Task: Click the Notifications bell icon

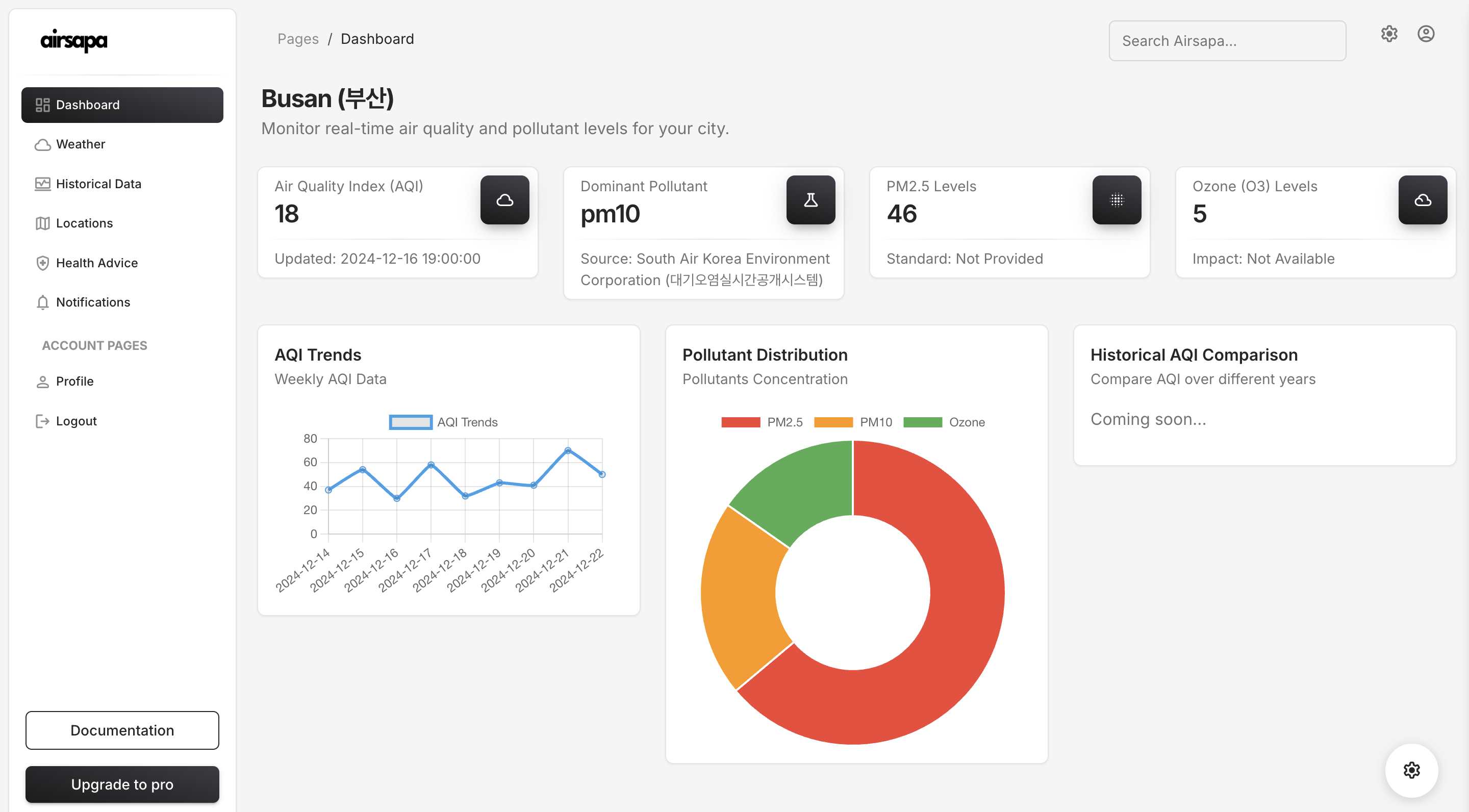Action: 42,301
